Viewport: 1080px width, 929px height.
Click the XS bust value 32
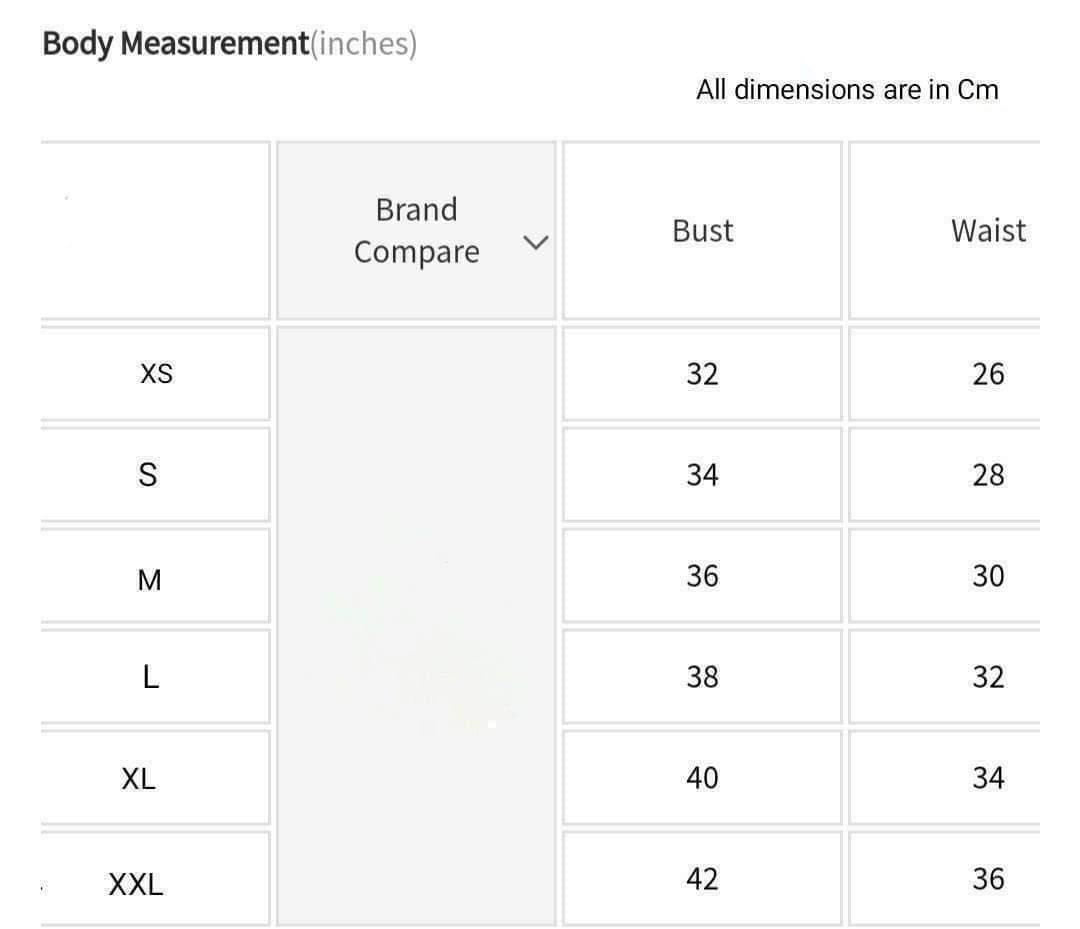pyautogui.click(x=702, y=374)
